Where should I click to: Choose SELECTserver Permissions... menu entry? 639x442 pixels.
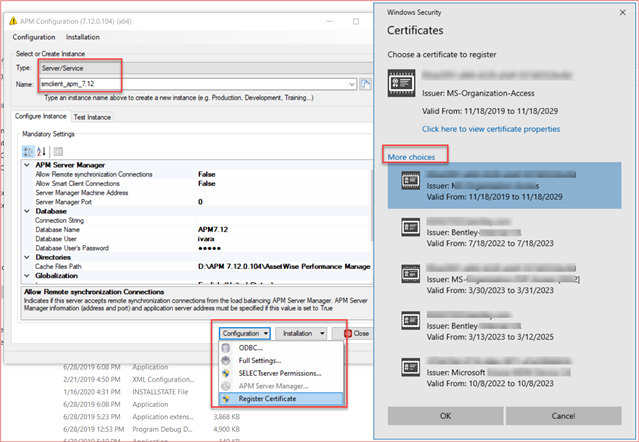point(281,373)
